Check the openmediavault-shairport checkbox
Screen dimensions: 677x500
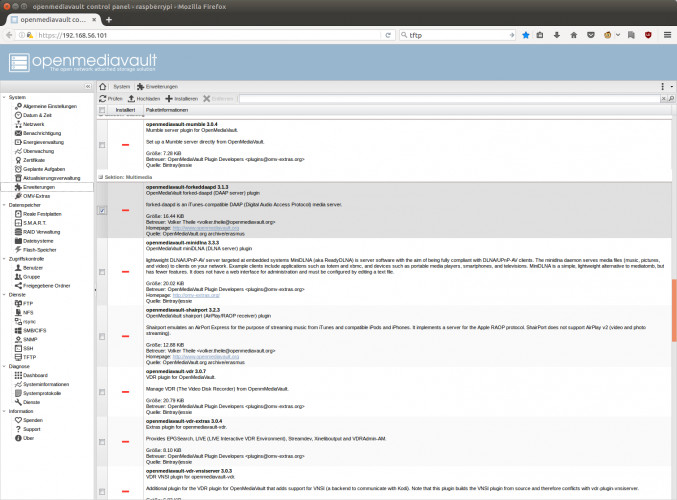tap(102, 336)
